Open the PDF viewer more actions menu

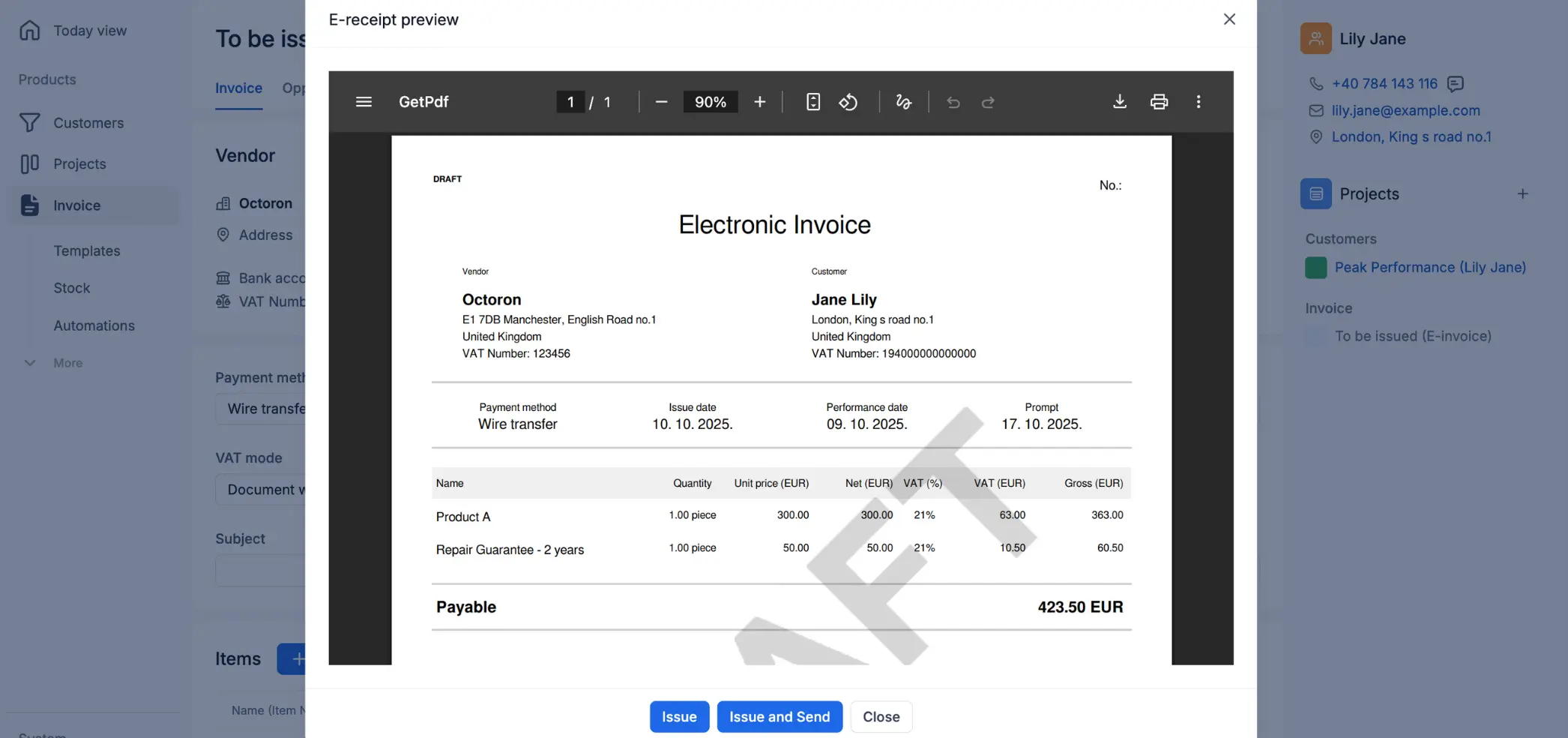[x=1198, y=102]
